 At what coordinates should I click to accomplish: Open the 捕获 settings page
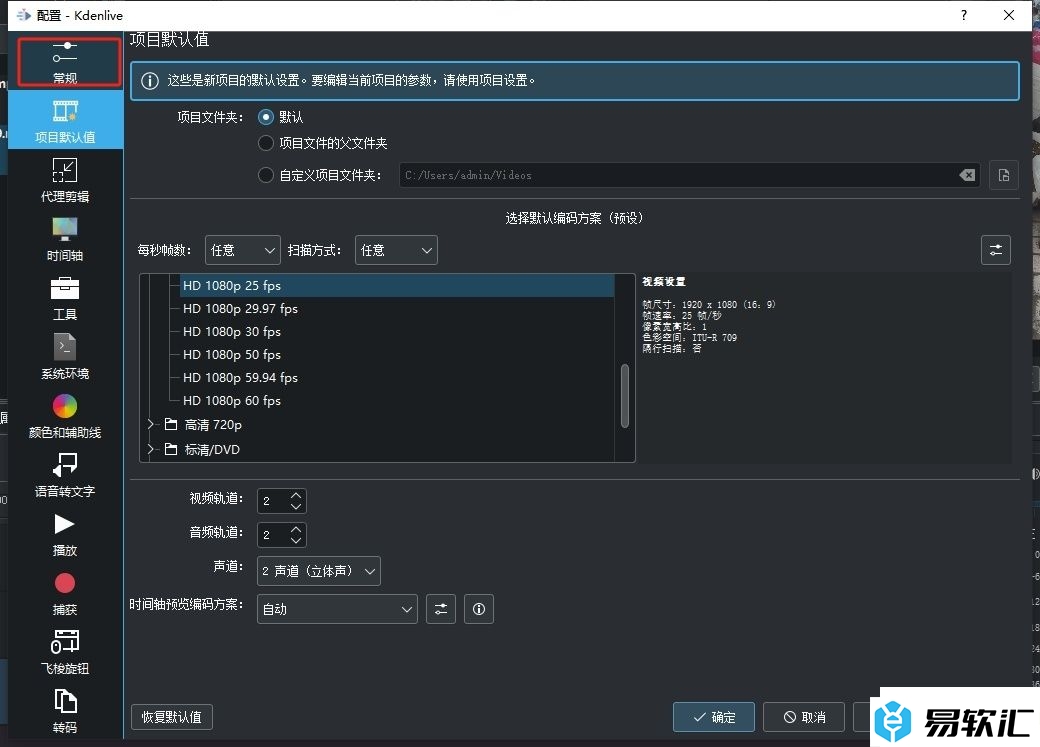pos(65,592)
